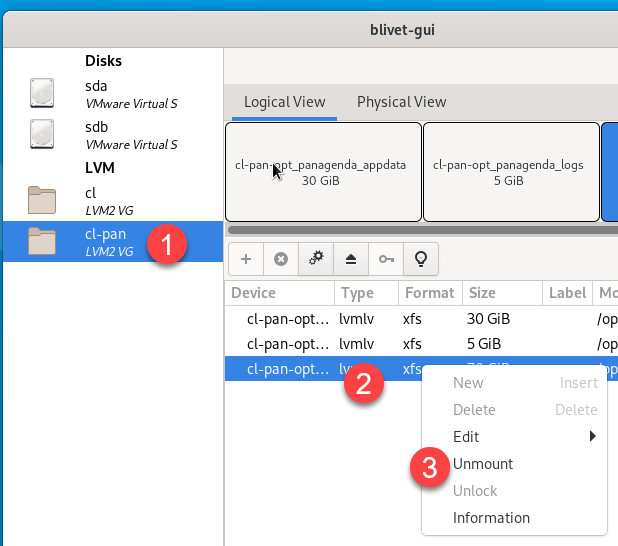Select the cl-pan-opt_panagenda_appdata block
Viewport: 618px width, 546px height.
coord(323,172)
